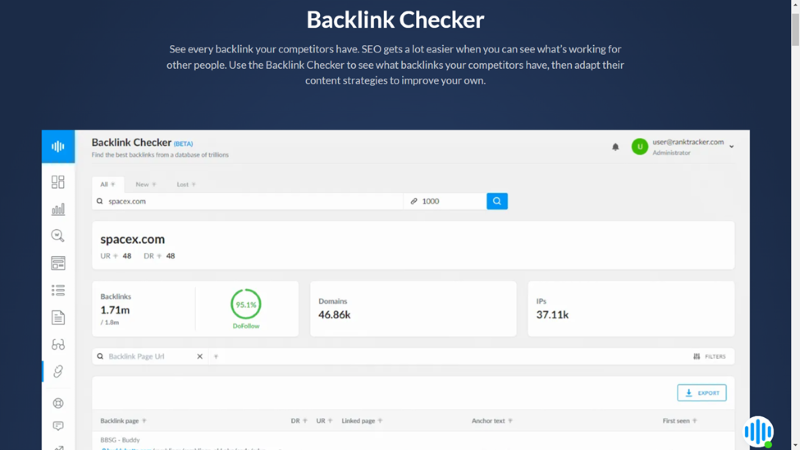
Task: Click the spacex.com domain search field
Action: 248,201
